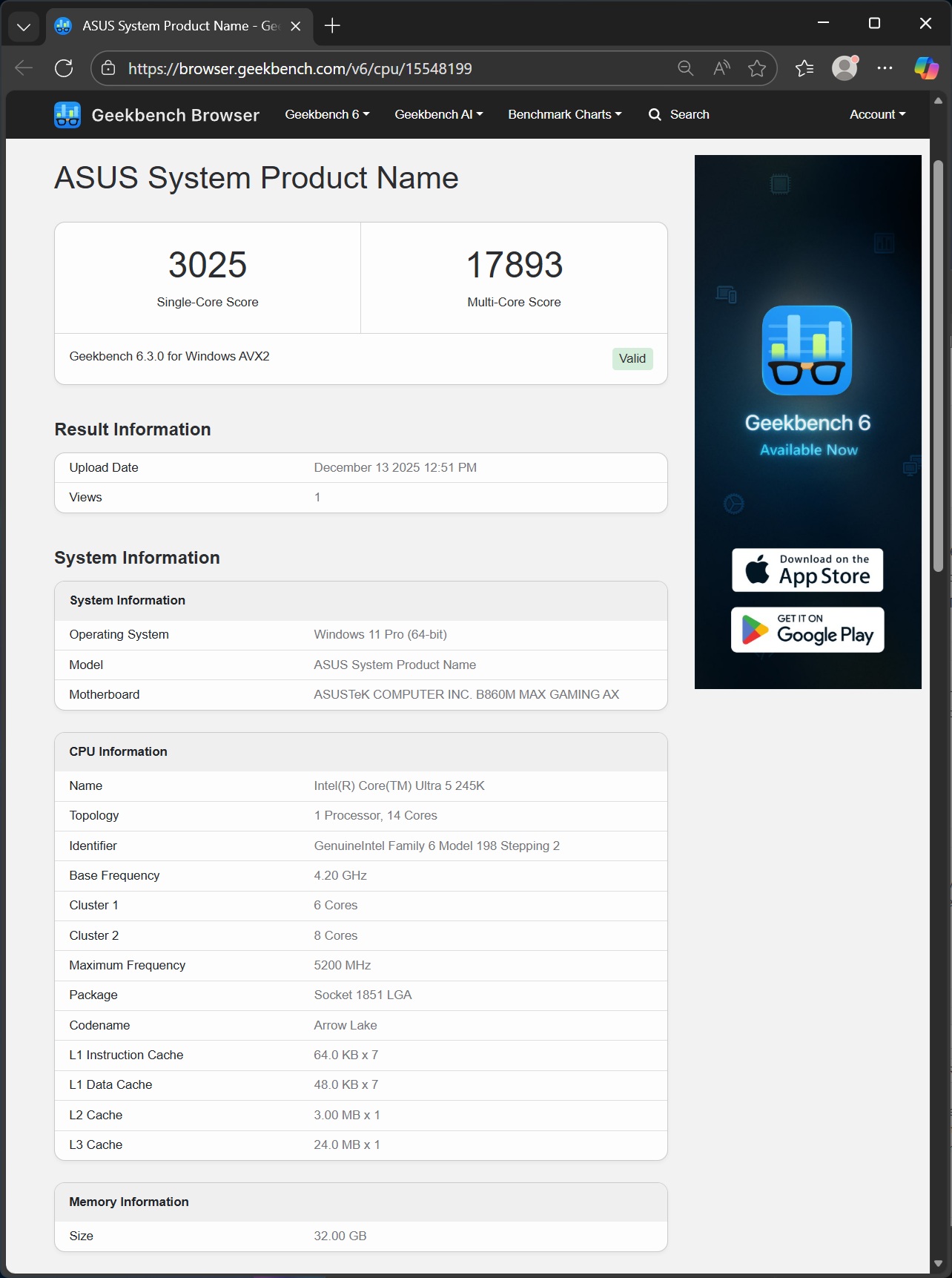Image resolution: width=952 pixels, height=1278 pixels.
Task: Click the page's vertical scrollbar thumb
Action: coord(938,363)
